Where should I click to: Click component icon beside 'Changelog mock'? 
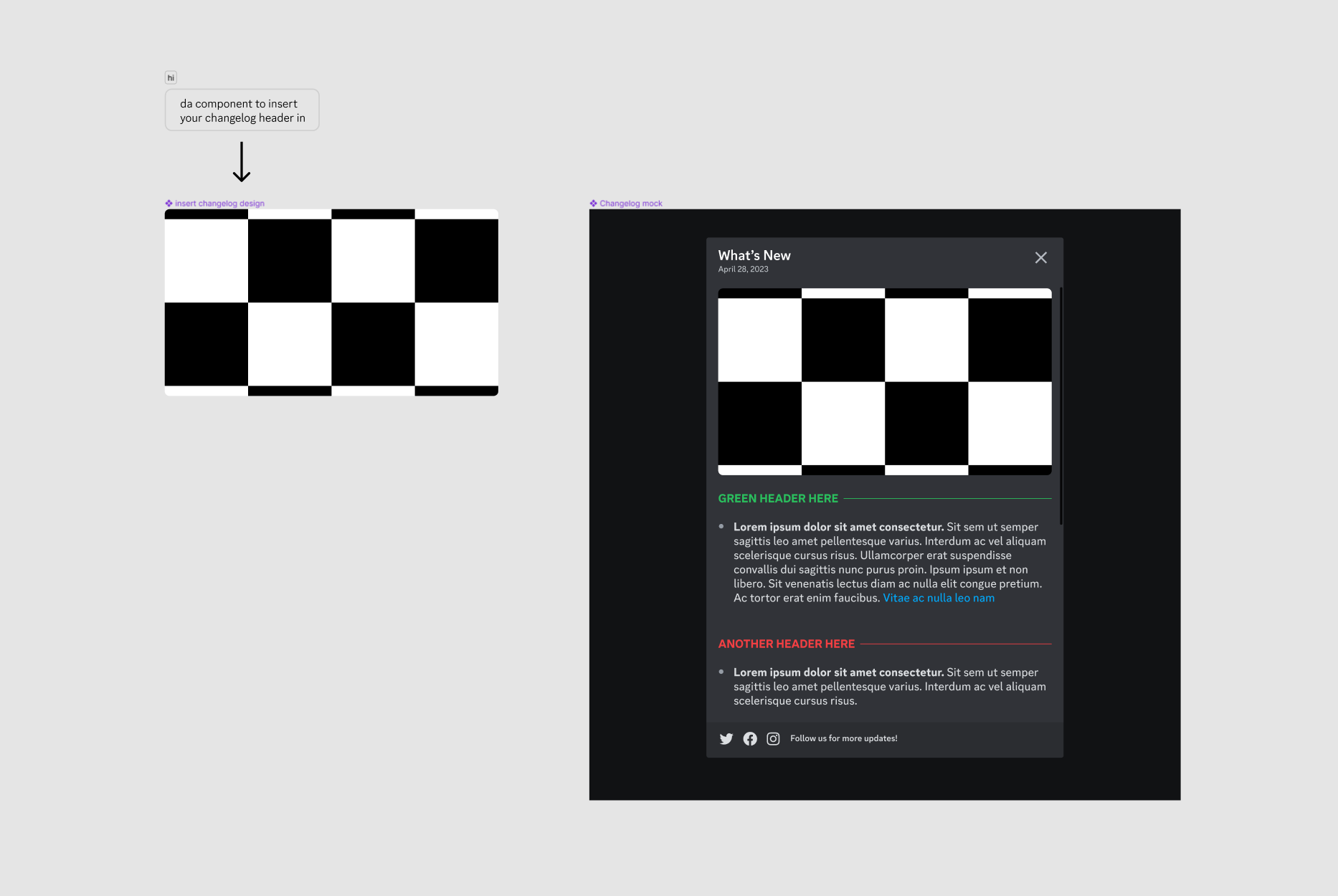point(593,204)
